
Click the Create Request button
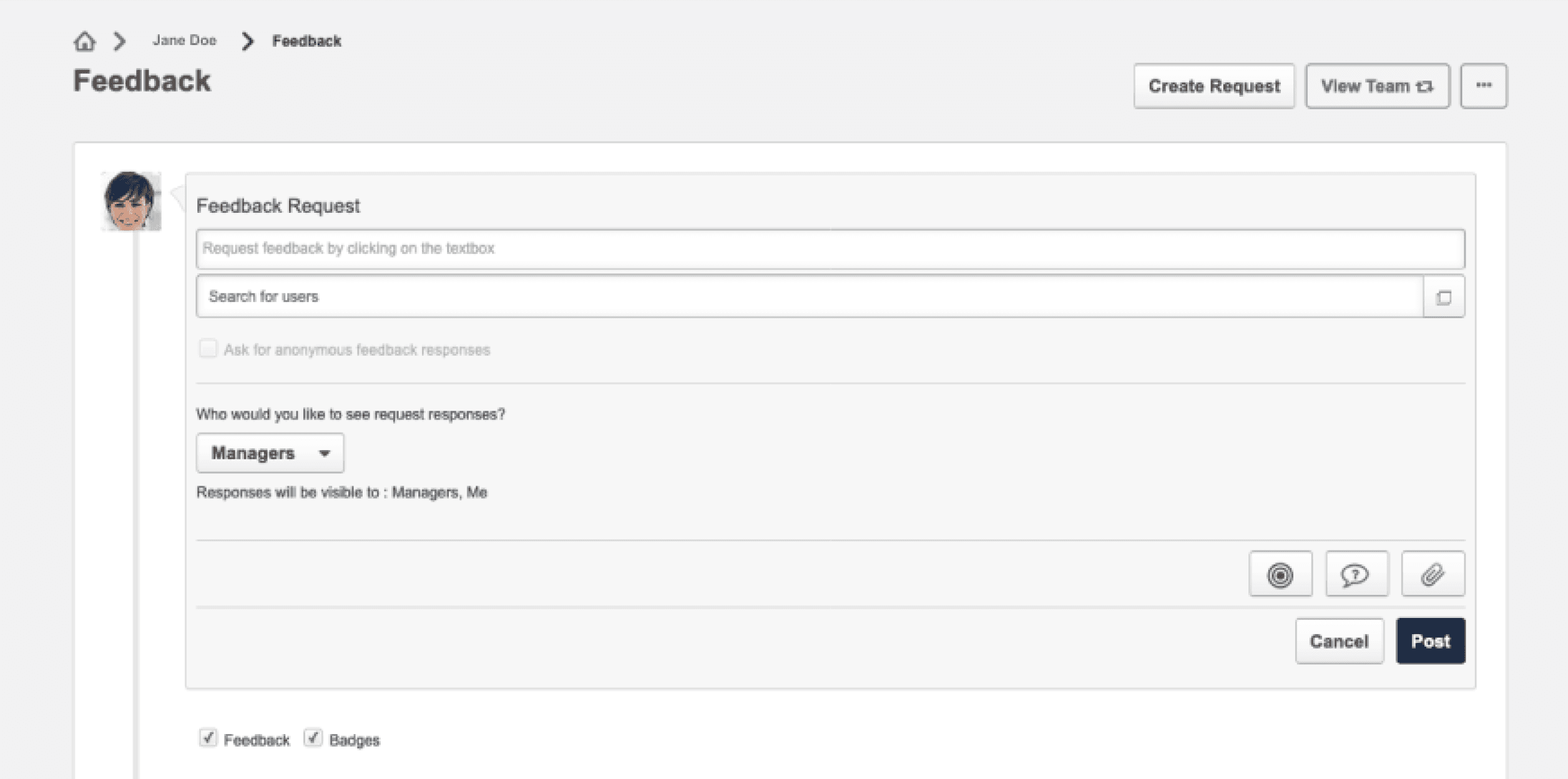(1213, 86)
